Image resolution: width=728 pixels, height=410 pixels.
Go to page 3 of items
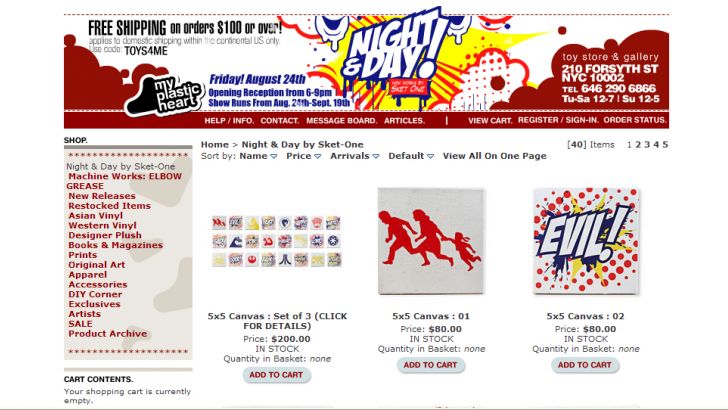(647, 145)
